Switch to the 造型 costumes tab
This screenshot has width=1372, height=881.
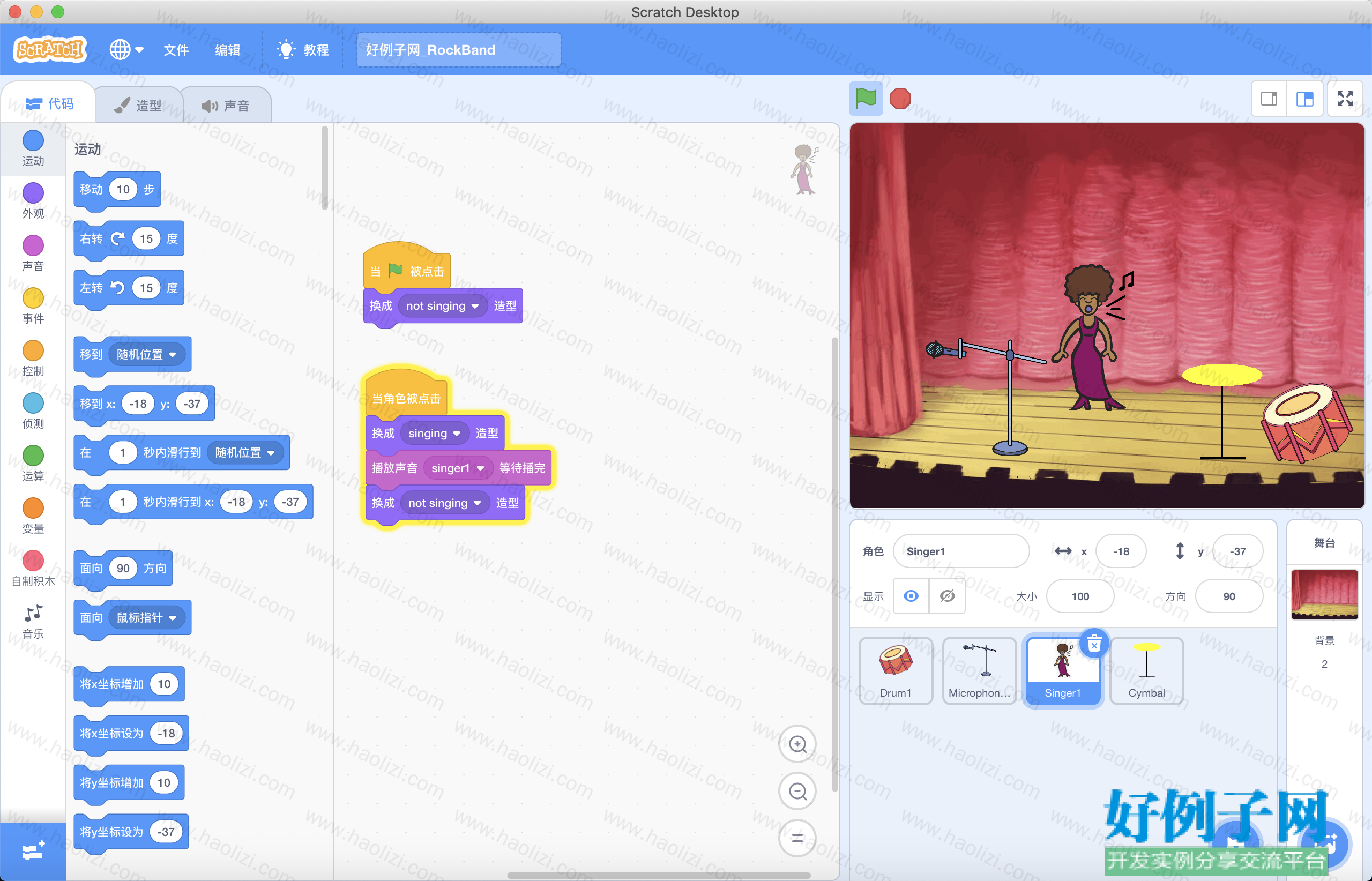(x=138, y=105)
